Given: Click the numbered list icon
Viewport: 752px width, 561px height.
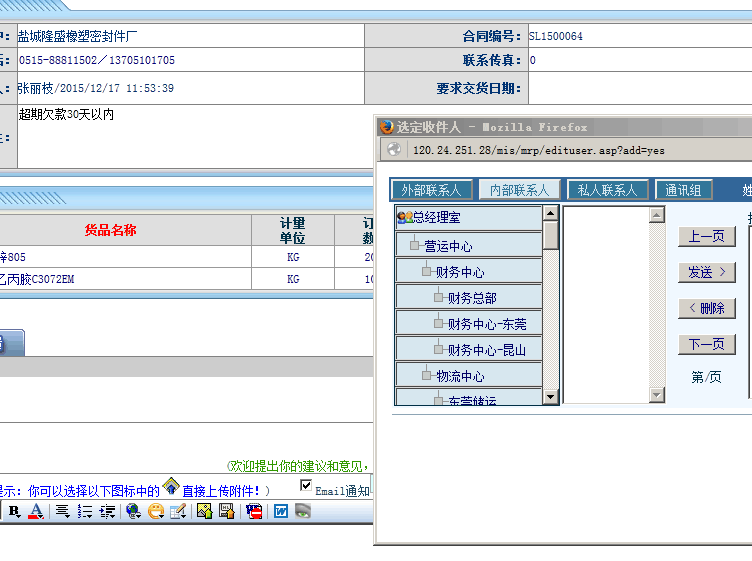Looking at the screenshot, I should pos(85,511).
